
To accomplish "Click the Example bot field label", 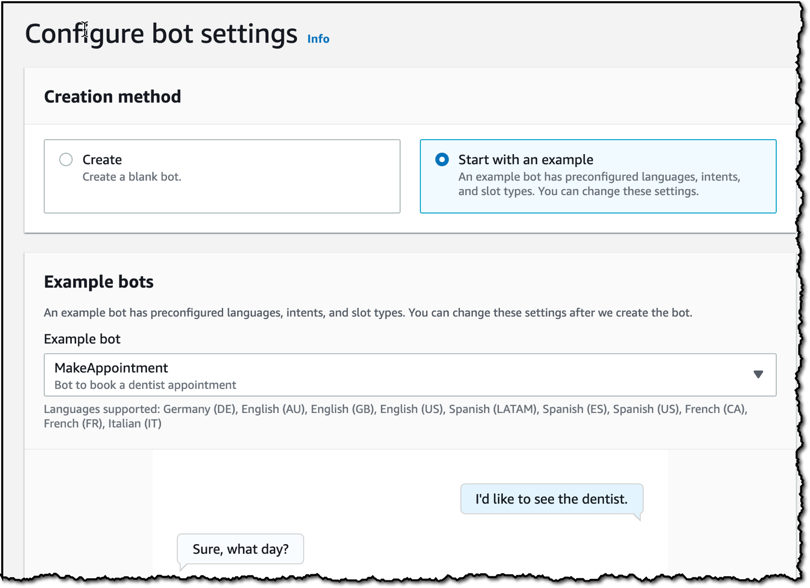I will click(82, 339).
